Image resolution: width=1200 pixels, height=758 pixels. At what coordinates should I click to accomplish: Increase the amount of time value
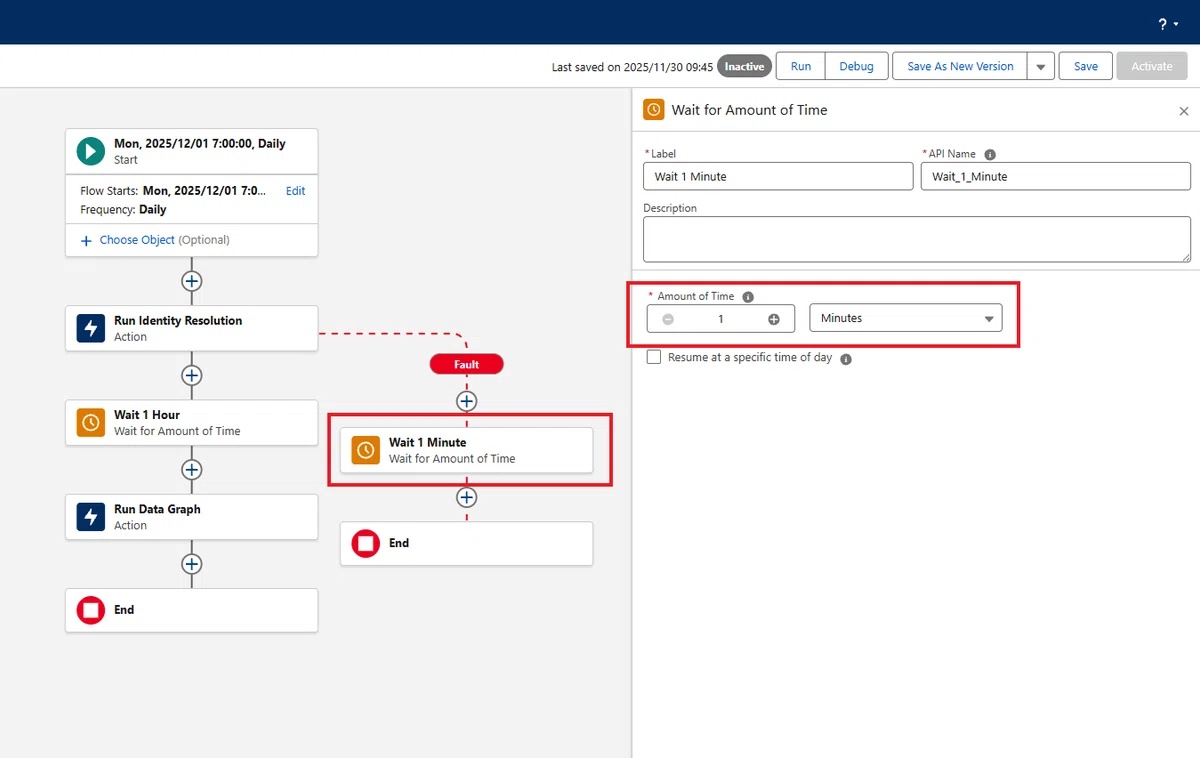(x=774, y=319)
